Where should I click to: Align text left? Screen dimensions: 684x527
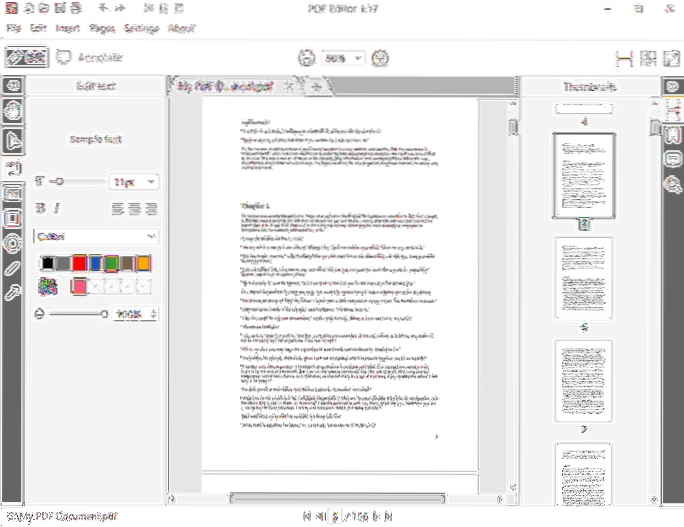118,209
